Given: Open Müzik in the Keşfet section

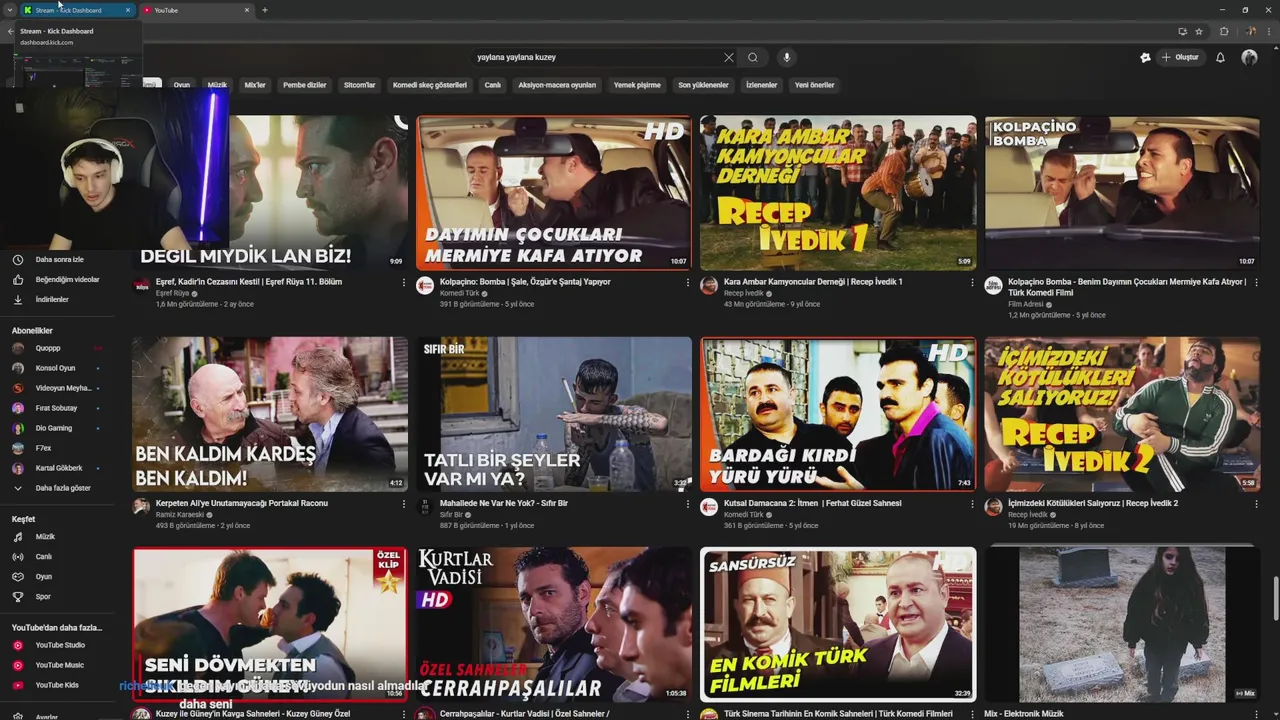Looking at the screenshot, I should 60,537.
